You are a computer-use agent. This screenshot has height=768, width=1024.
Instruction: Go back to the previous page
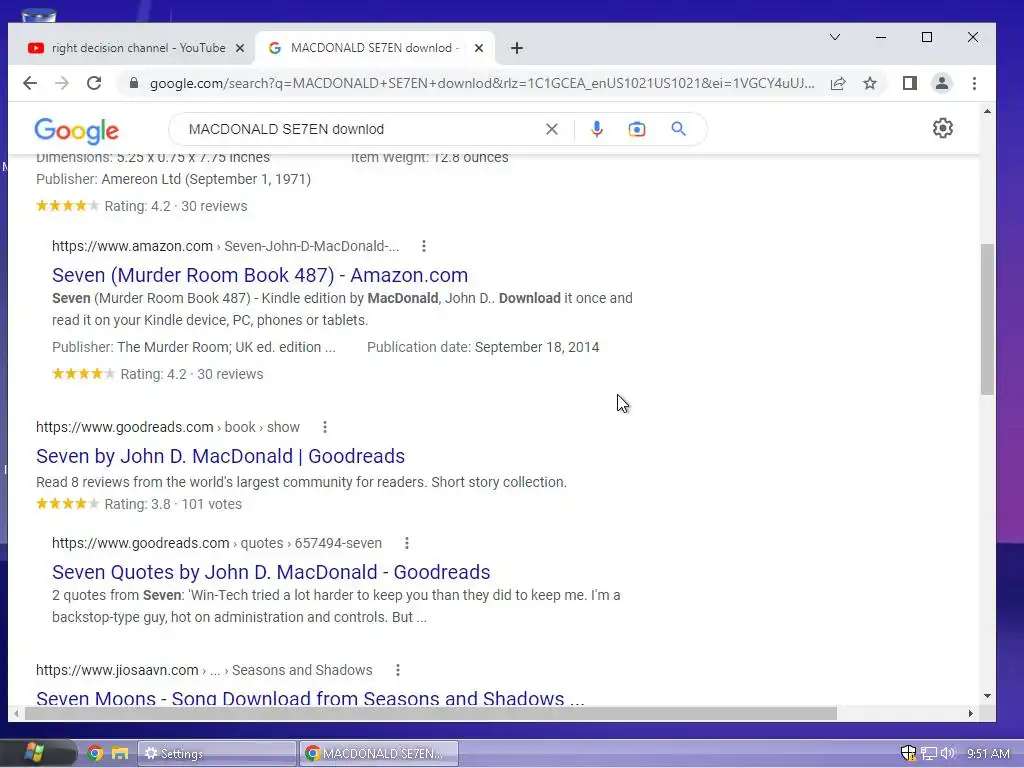30,83
